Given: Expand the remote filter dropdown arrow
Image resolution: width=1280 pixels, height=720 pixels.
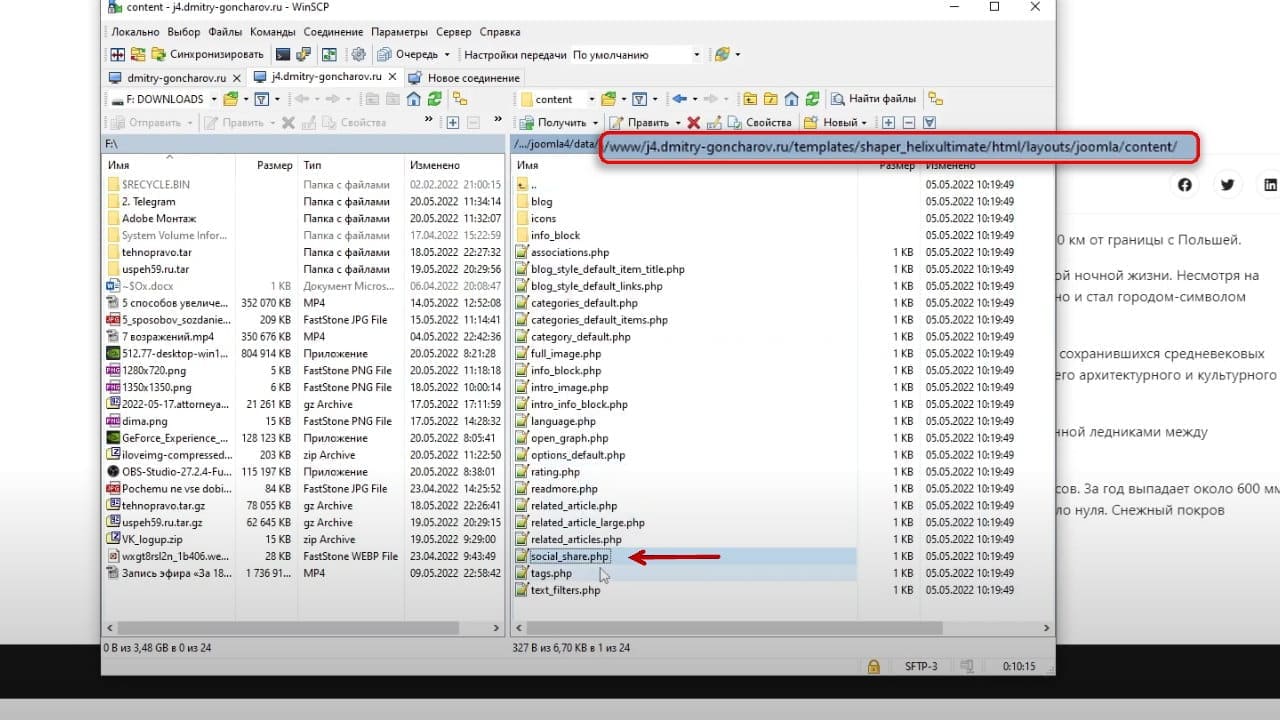Looking at the screenshot, I should coord(655,99).
